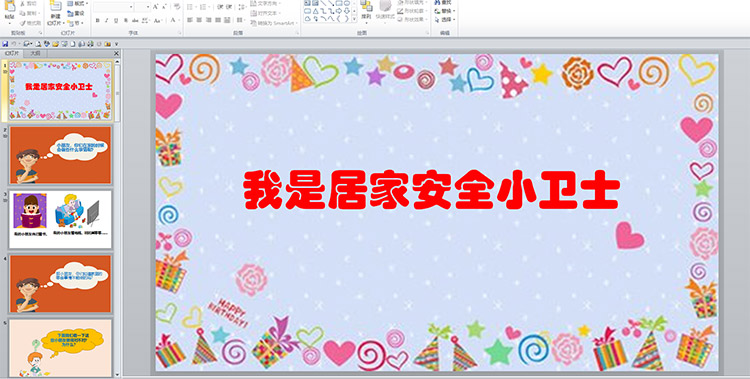Click the Undo icon in quick access toolbar
Viewport: 750px width, 379px height.
point(14,44)
